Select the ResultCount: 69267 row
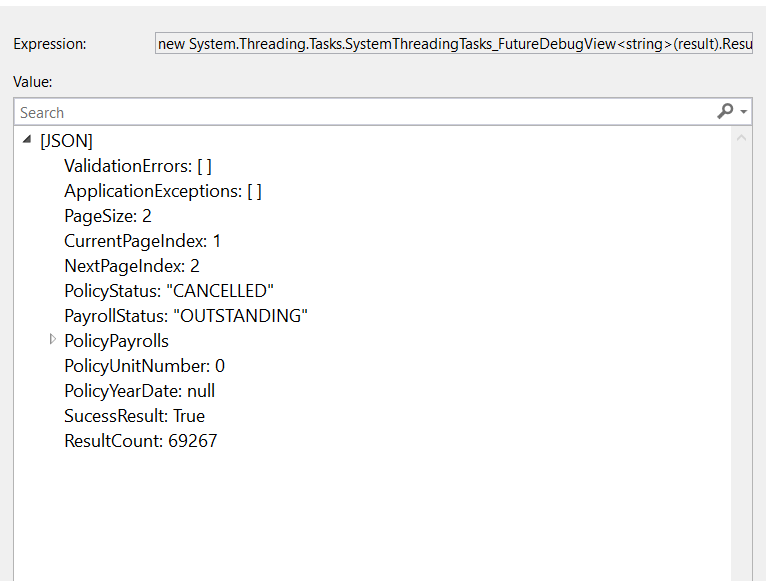Image resolution: width=766 pixels, height=581 pixels. point(141,441)
